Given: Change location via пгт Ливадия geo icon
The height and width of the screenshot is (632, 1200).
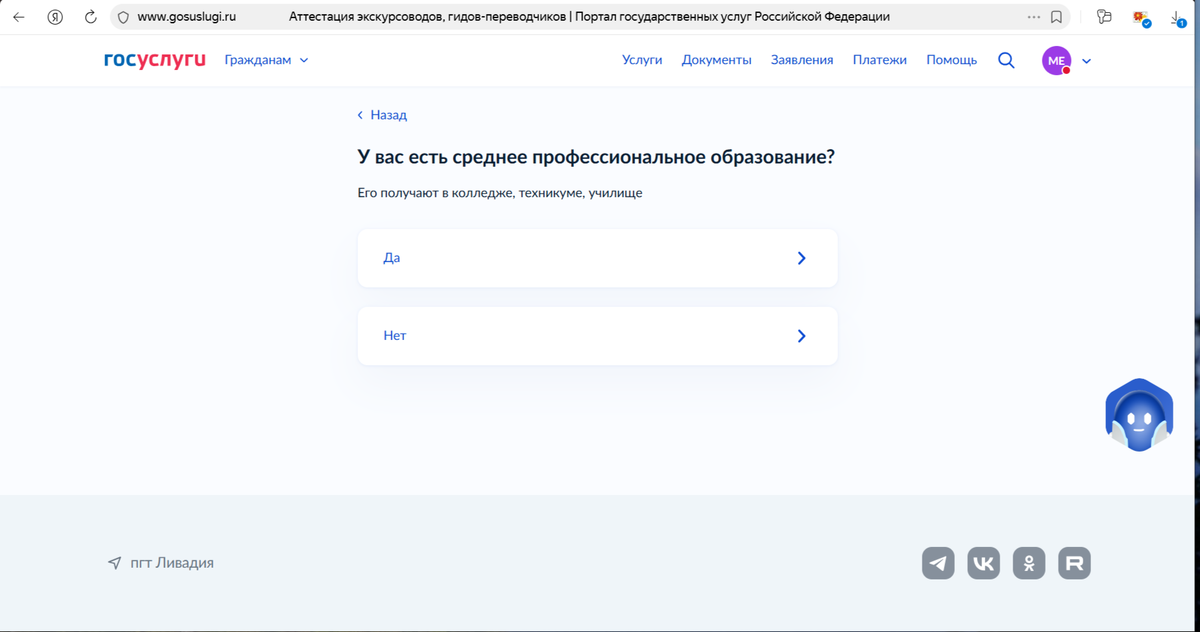Looking at the screenshot, I should (113, 562).
